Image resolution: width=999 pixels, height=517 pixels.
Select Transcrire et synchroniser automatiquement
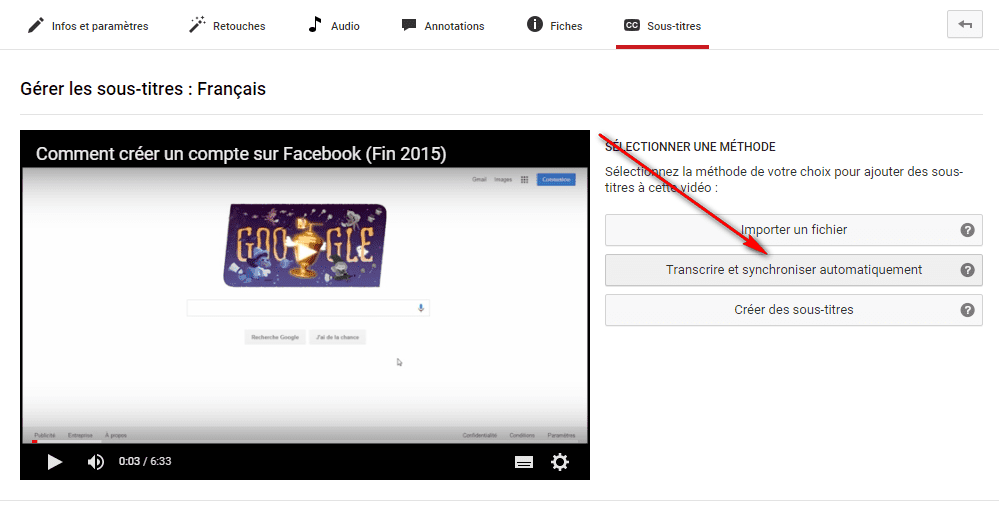[x=794, y=270]
